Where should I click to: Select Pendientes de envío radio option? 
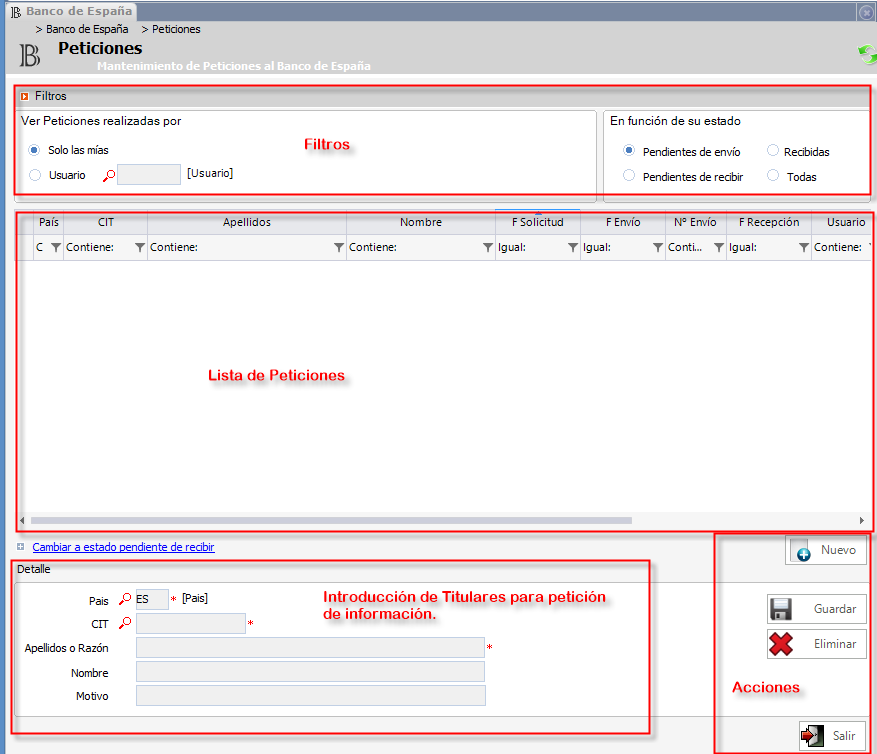[629, 150]
